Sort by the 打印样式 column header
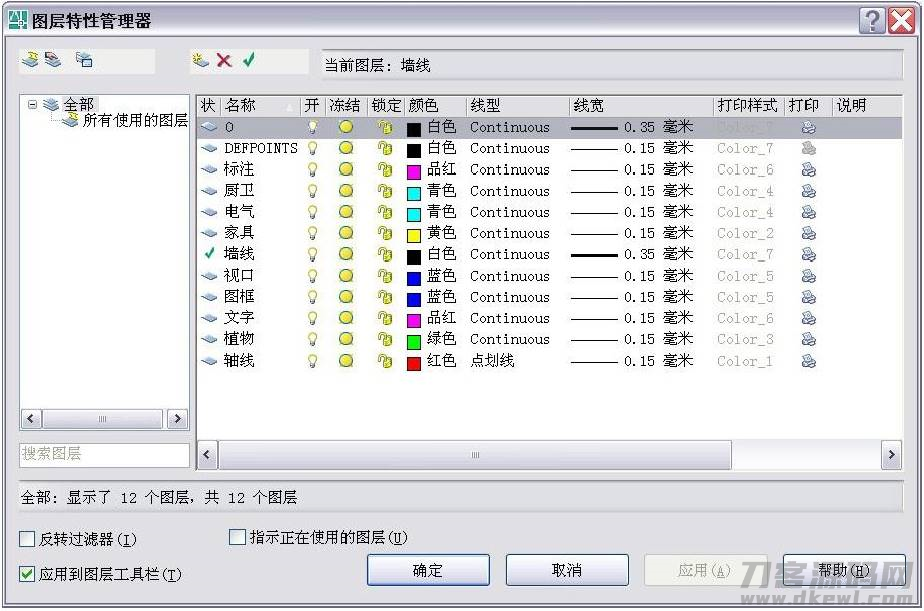 click(750, 105)
